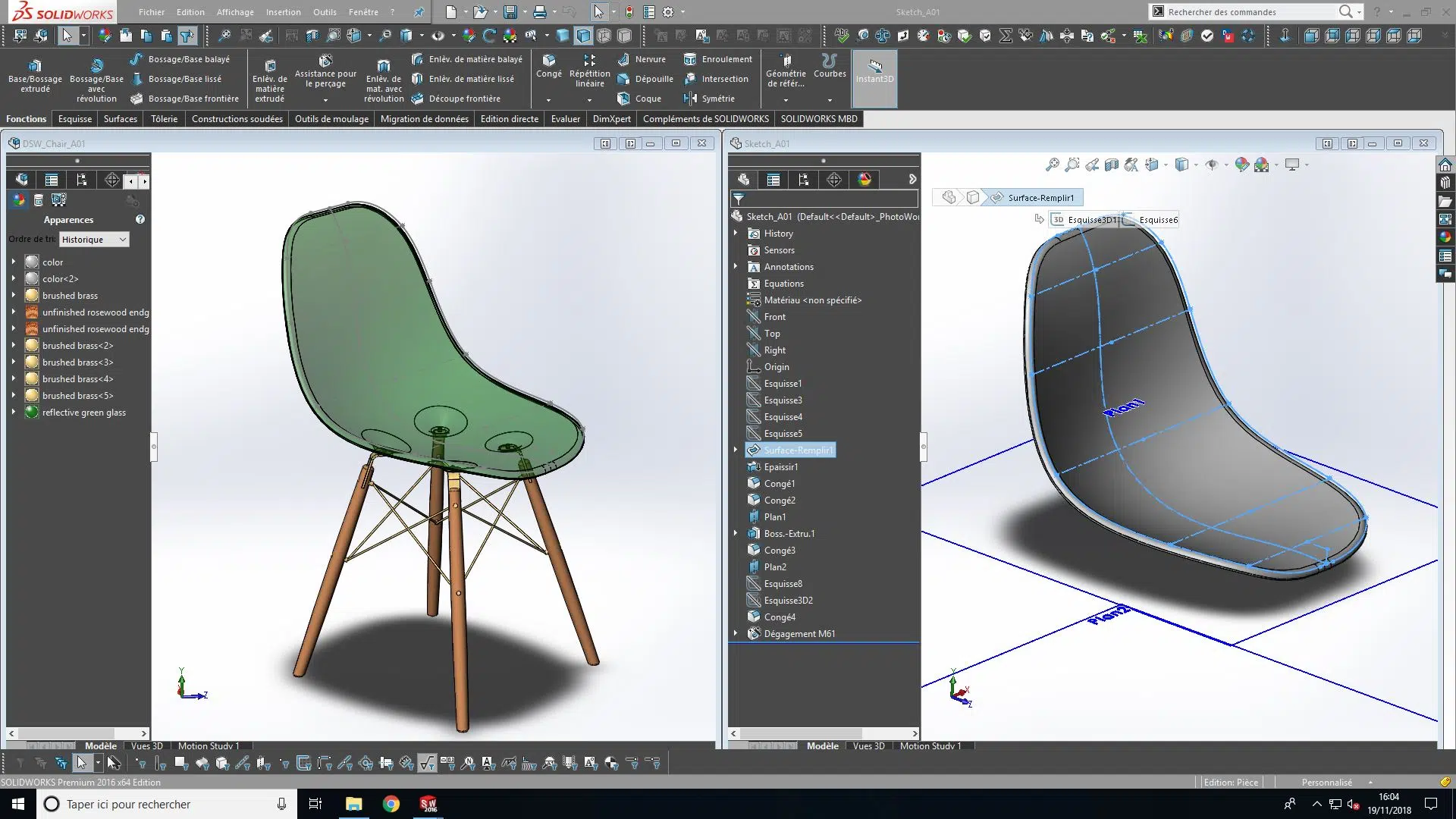Click the brushed brass appearance swatch
1456x819 pixels.
coord(32,296)
